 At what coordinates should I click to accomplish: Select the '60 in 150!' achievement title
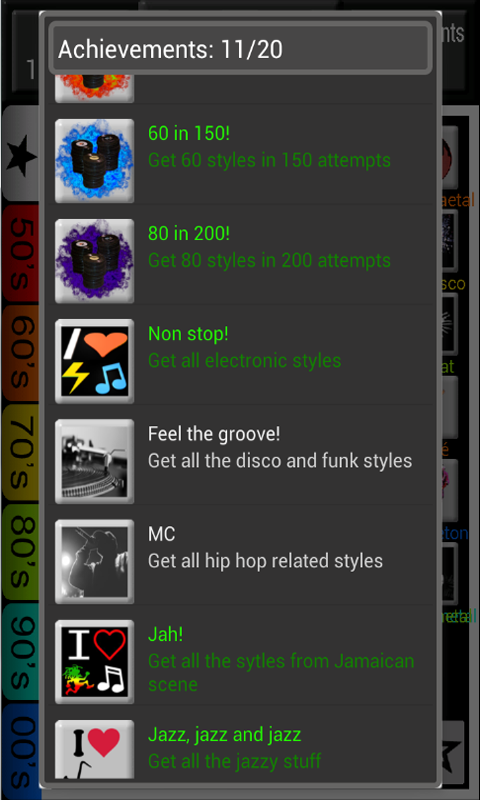[x=189, y=134]
